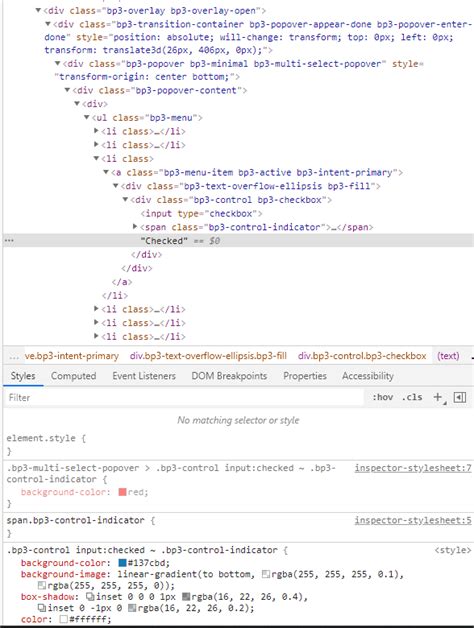Open the second box-shadow inset editor icon

[41, 608]
